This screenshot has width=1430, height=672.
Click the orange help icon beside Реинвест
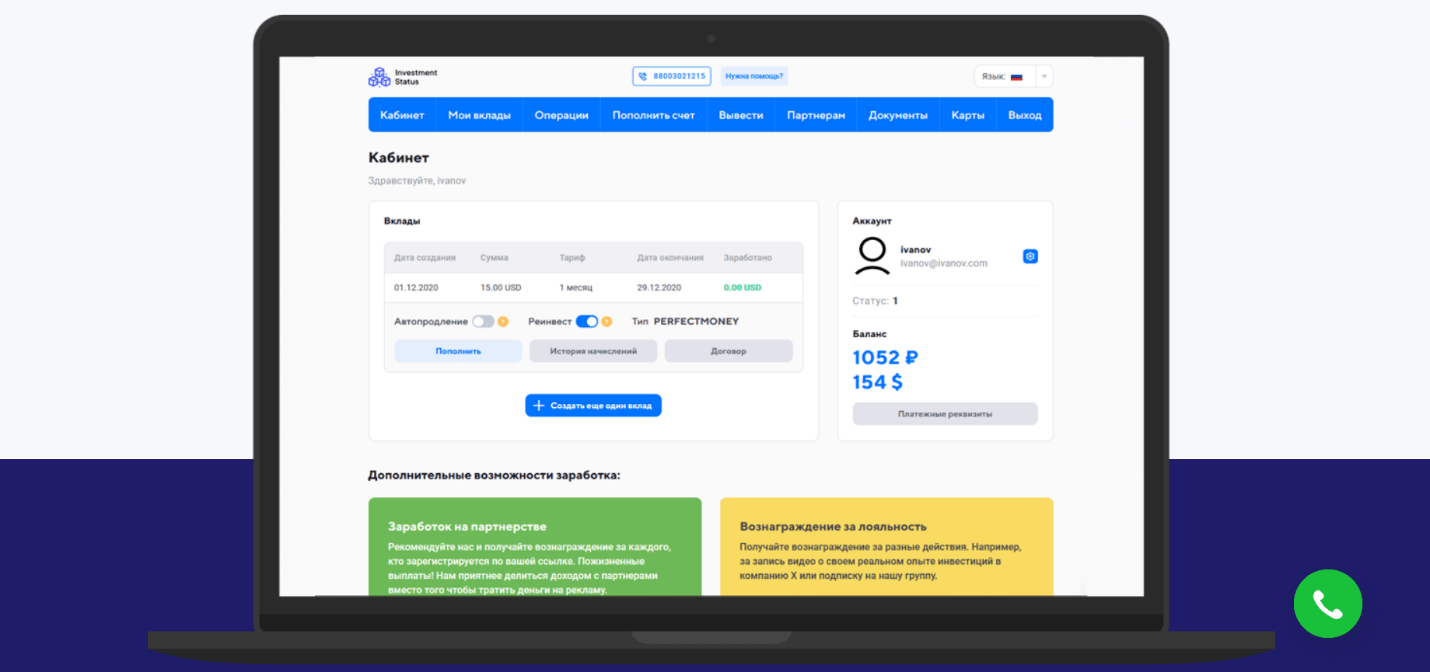point(607,321)
